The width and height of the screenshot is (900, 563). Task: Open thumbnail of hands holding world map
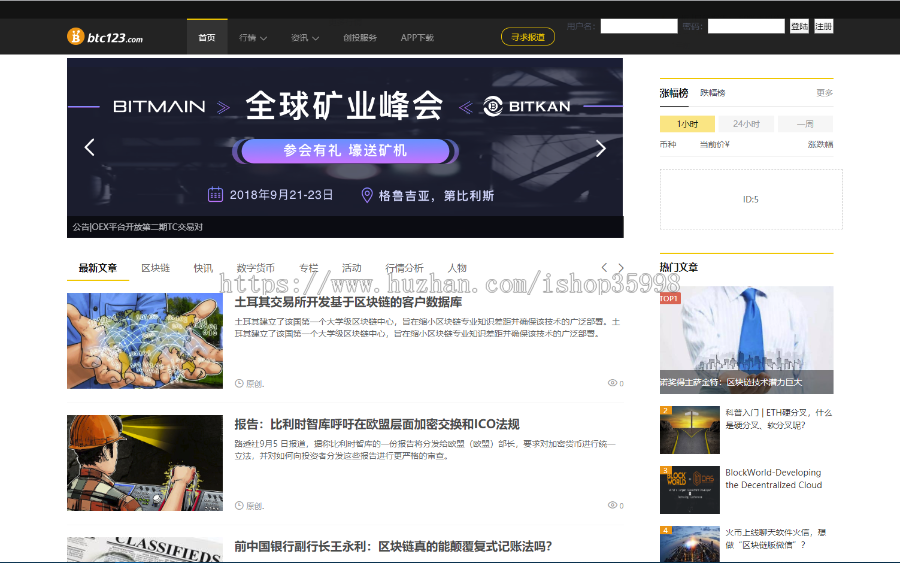[145, 341]
